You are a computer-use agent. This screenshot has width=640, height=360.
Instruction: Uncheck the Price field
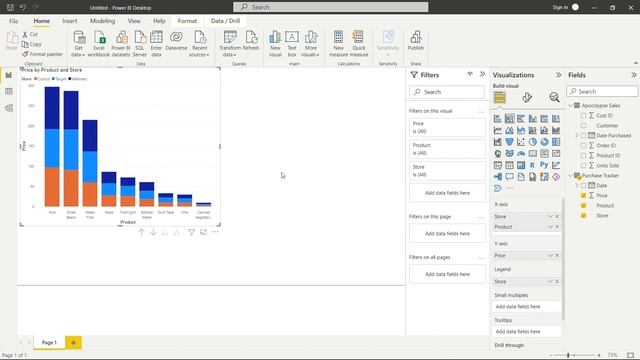583,196
